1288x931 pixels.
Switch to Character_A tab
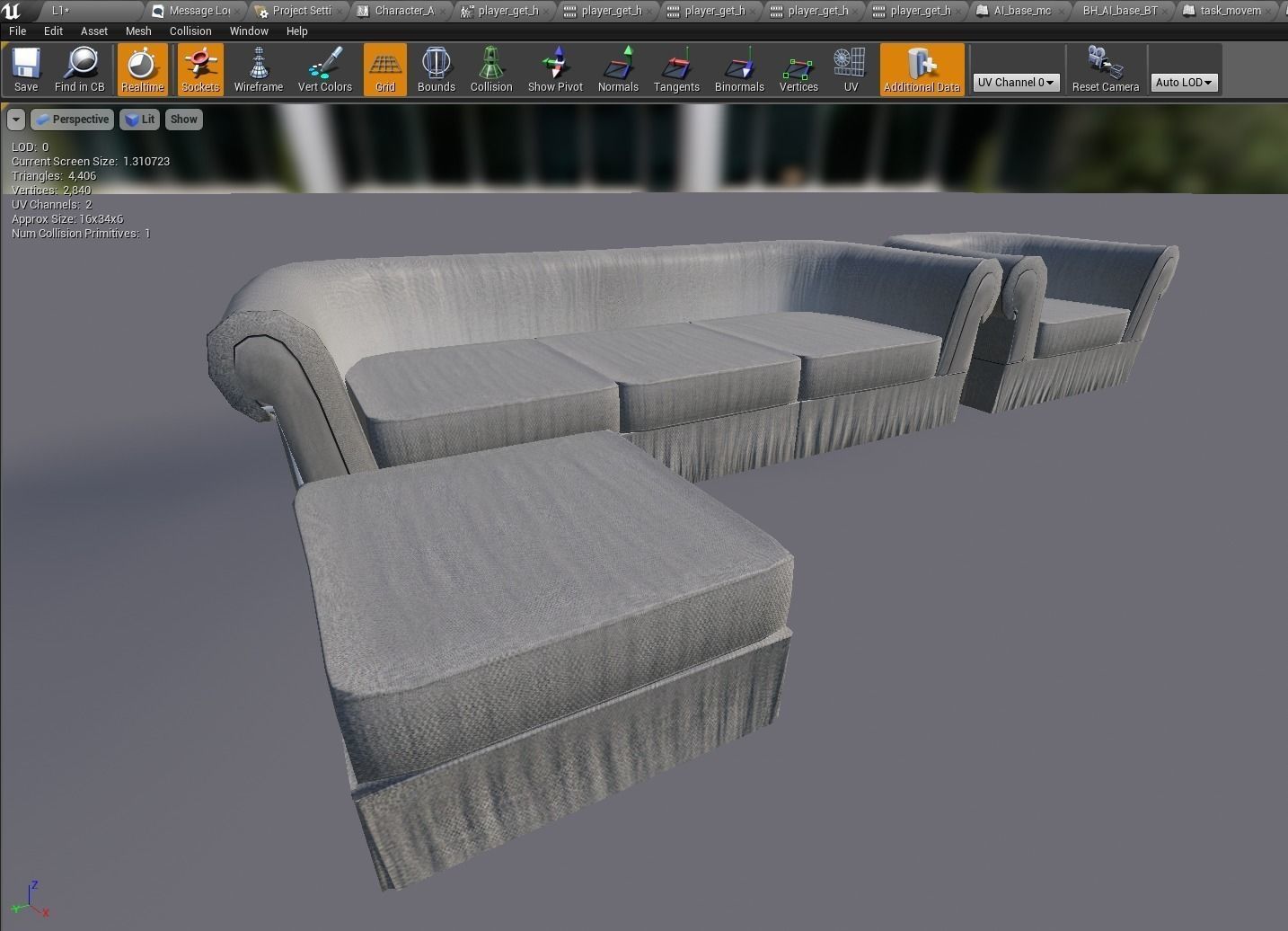tap(401, 11)
